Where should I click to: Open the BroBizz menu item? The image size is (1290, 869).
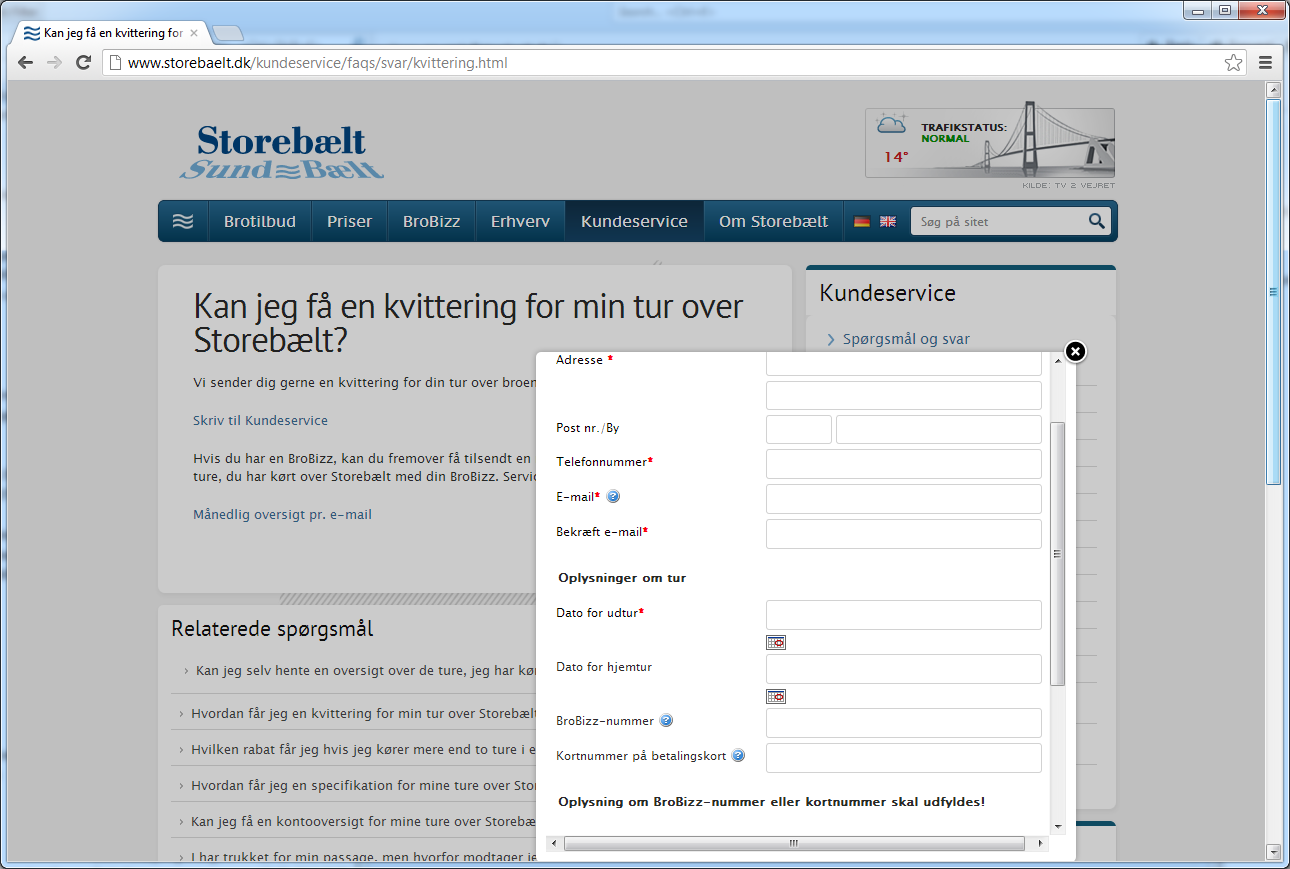431,222
